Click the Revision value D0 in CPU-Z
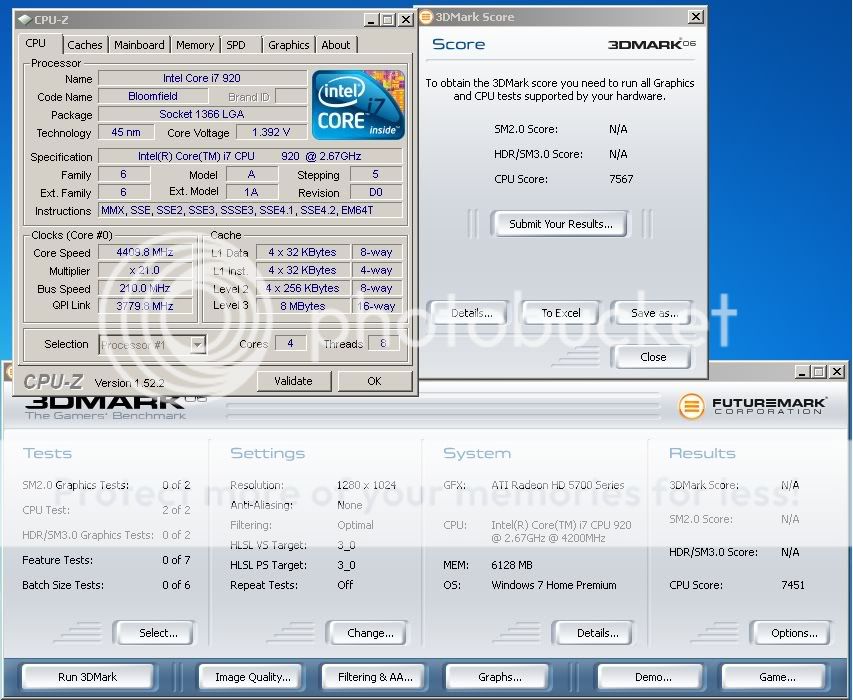Image resolution: width=853 pixels, height=700 pixels. (376, 192)
